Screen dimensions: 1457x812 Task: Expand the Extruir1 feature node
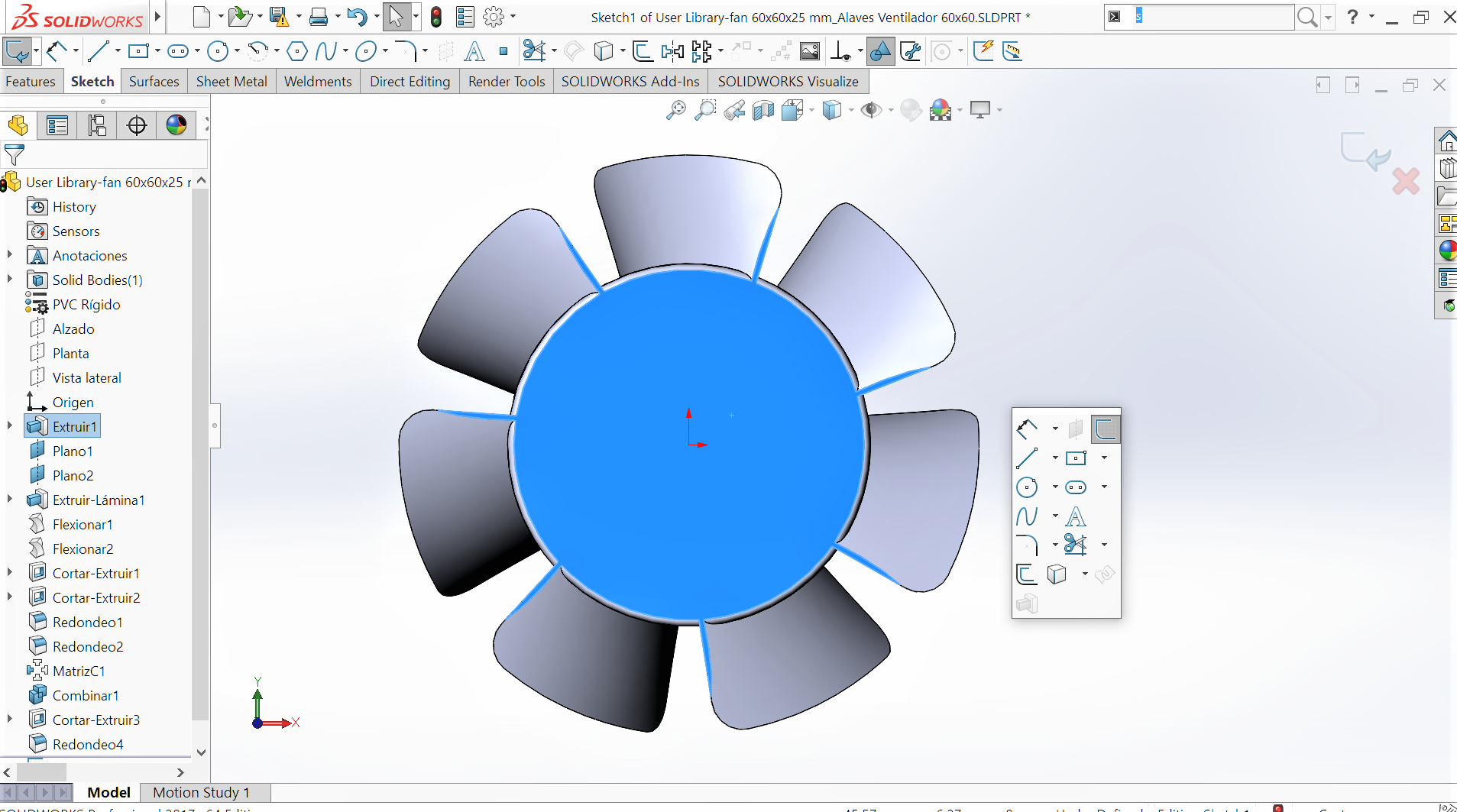coord(10,425)
